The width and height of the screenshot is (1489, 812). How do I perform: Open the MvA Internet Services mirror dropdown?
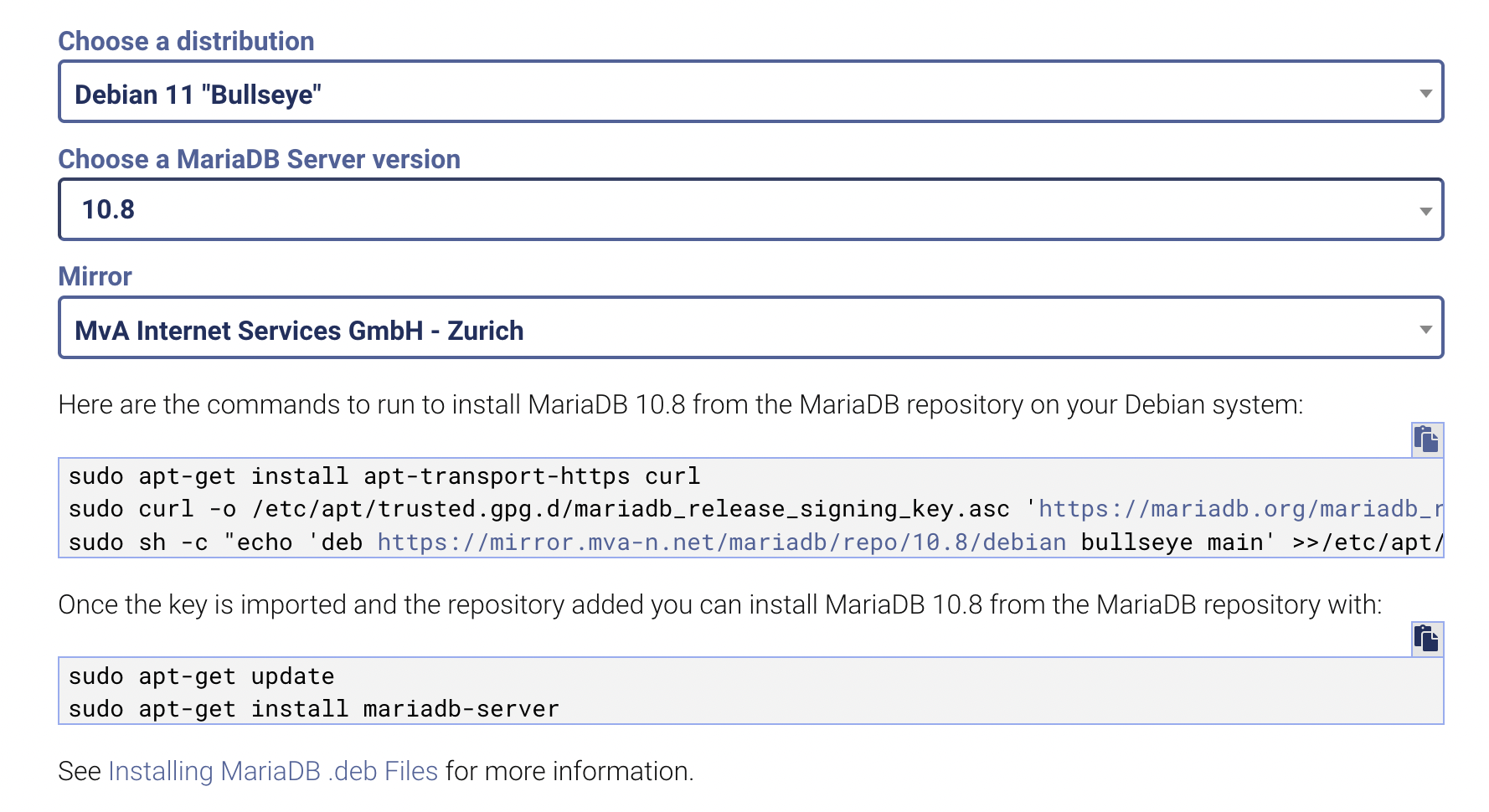[x=751, y=327]
